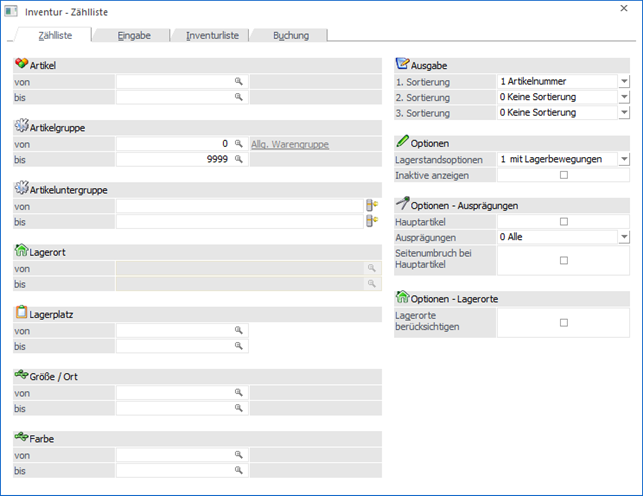Click search icon in Artikelgruppe bis field

(x=239, y=160)
